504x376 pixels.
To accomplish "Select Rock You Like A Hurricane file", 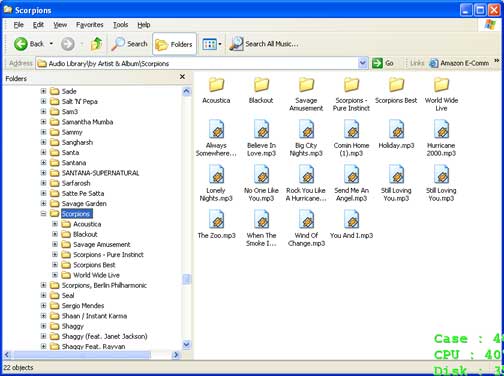I will [x=306, y=183].
